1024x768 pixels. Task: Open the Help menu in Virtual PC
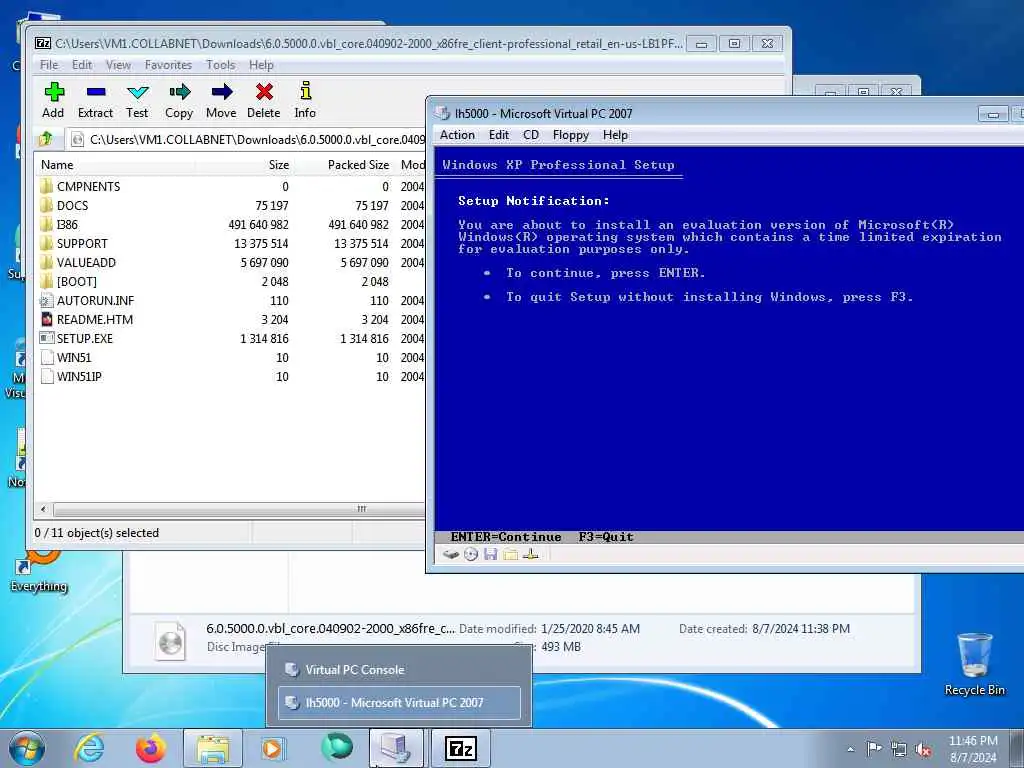click(615, 135)
